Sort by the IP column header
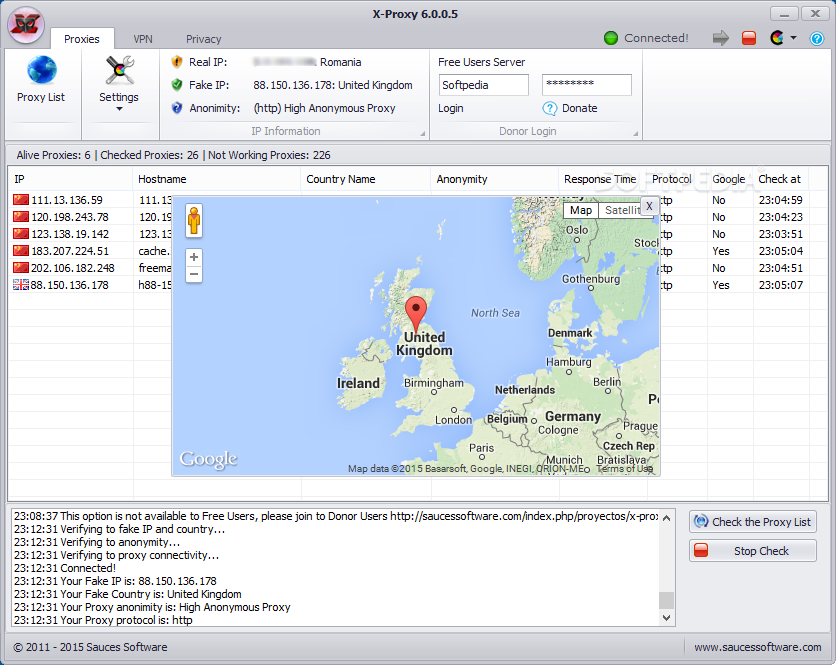Screen dimensions: 836x665 70,179
